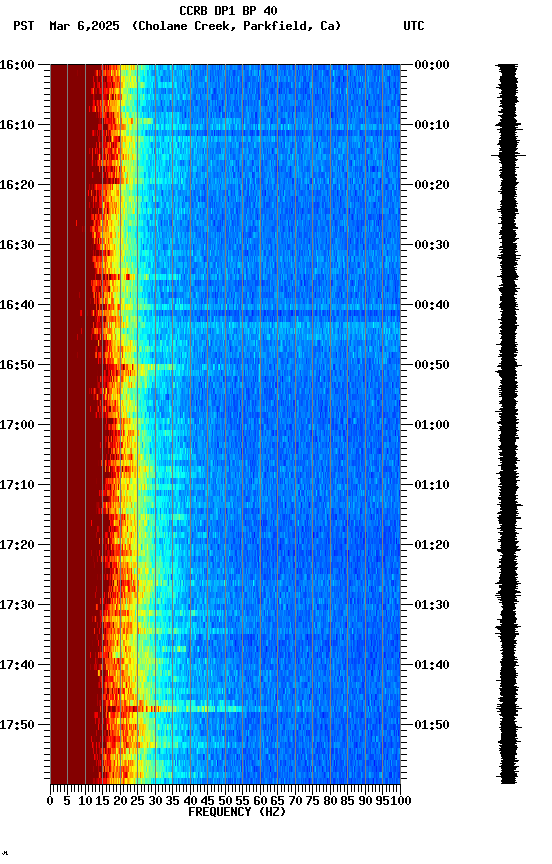Click the 30 Hz frequency tick label
552x864 pixels.
click(x=155, y=801)
